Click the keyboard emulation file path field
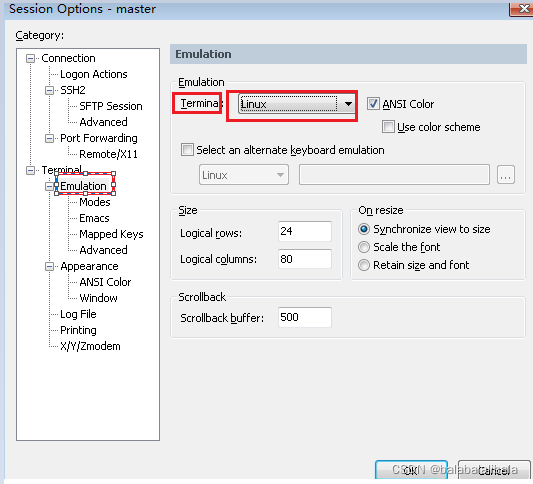 pyautogui.click(x=394, y=175)
